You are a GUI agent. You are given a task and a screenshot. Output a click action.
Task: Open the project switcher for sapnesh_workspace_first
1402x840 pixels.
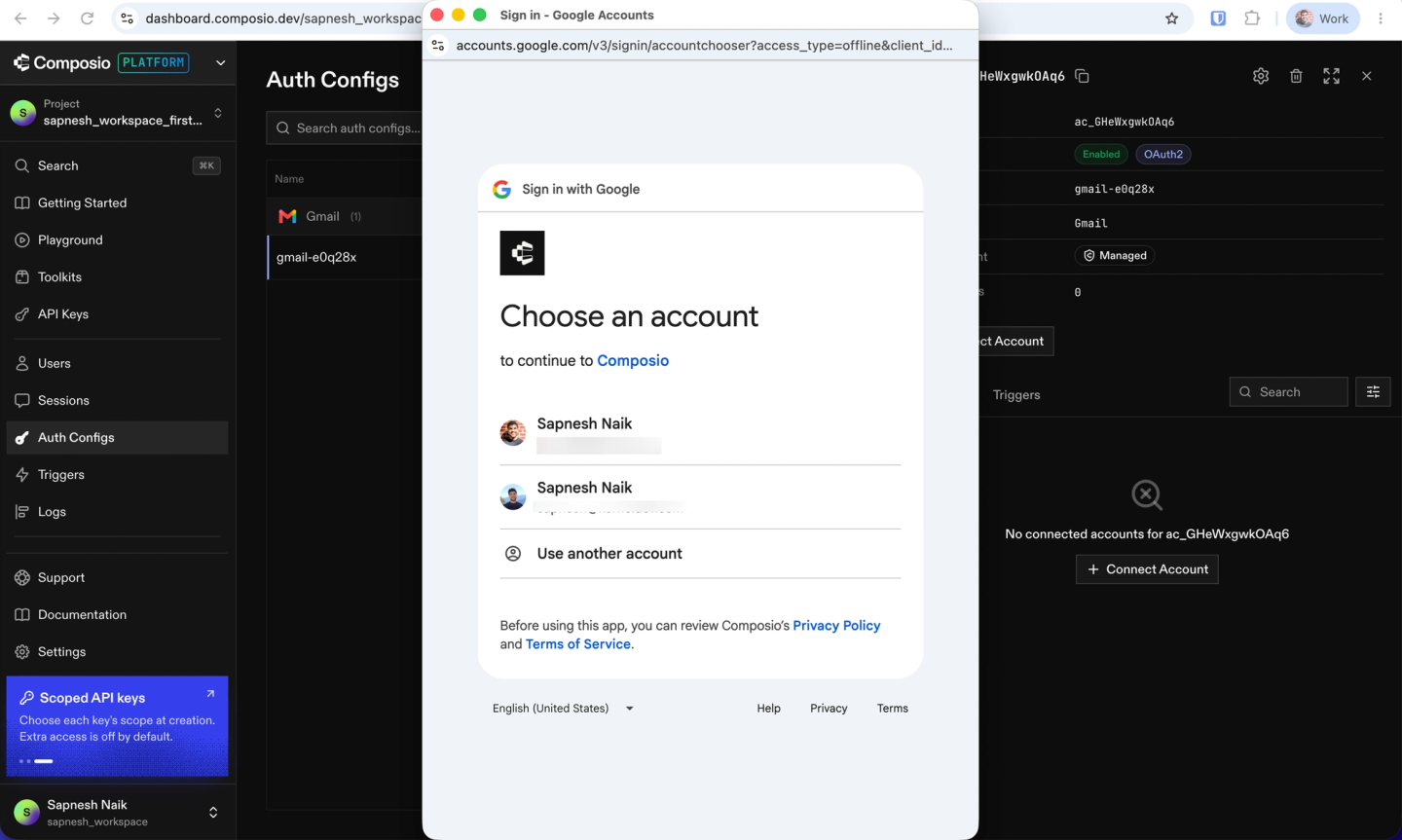point(117,112)
